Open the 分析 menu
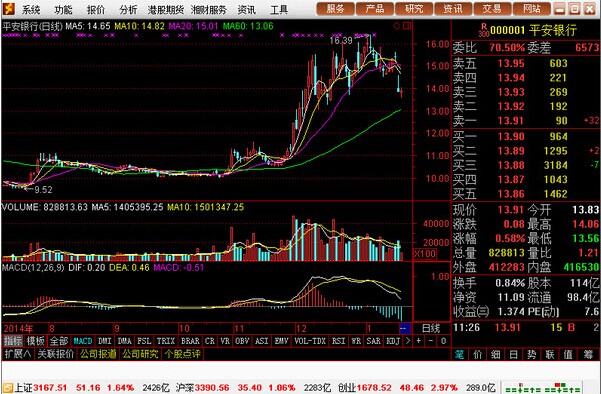Image resolution: width=601 pixels, height=394 pixels. [x=128, y=9]
